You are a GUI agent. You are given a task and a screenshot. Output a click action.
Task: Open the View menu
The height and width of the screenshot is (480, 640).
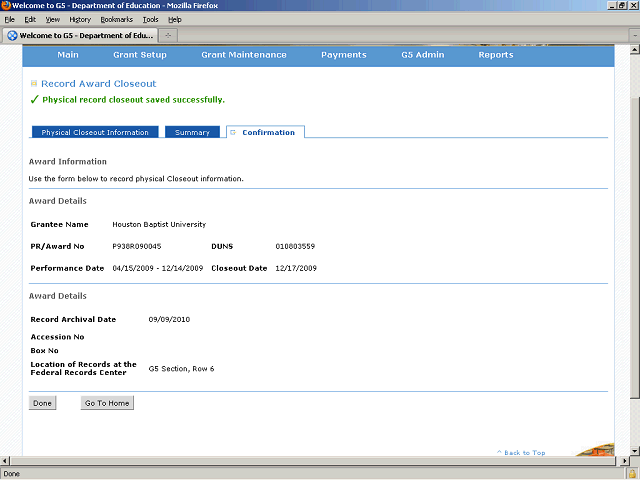click(x=53, y=20)
